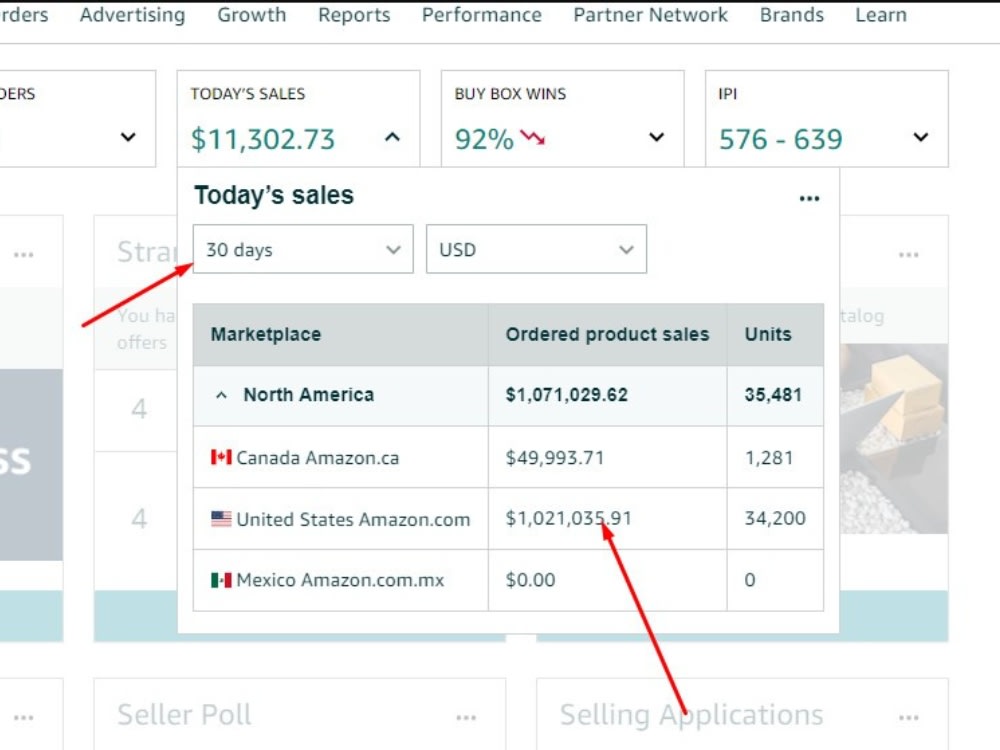Viewport: 1000px width, 750px height.
Task: Click the Selling Applications card title
Action: coord(691,714)
